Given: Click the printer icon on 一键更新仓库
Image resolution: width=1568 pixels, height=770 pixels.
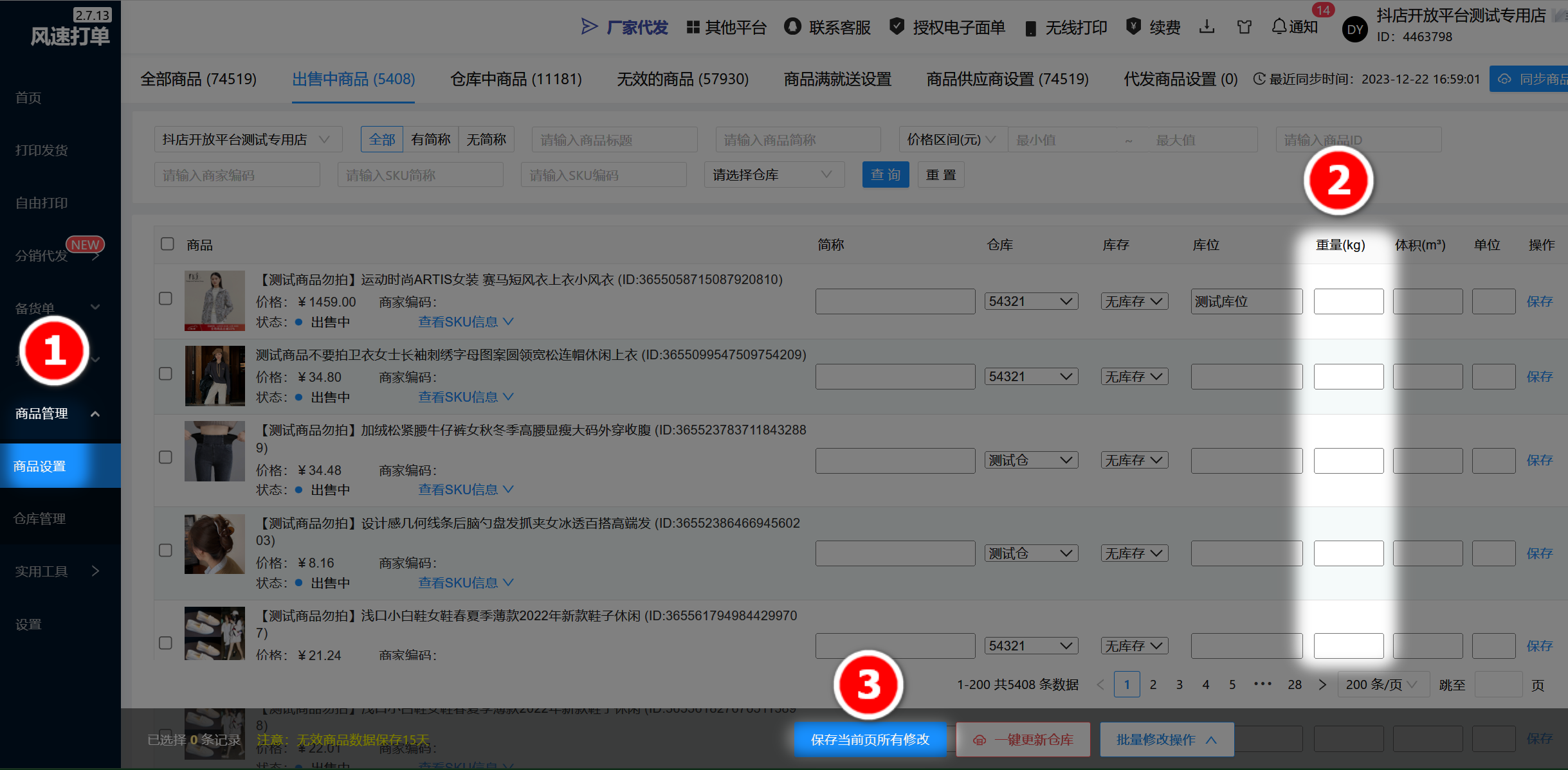Looking at the screenshot, I should (980, 740).
